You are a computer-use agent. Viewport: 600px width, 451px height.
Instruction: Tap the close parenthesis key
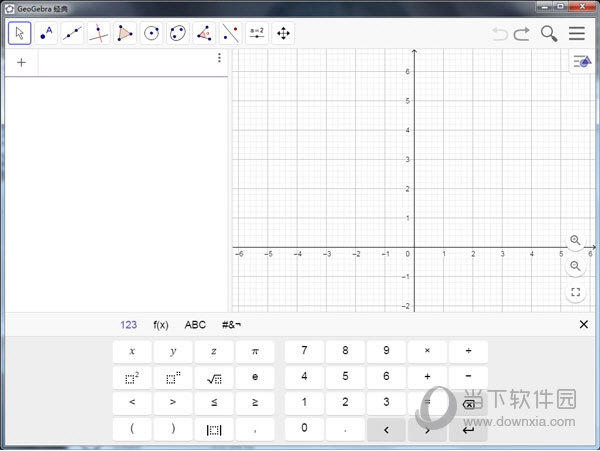click(173, 429)
